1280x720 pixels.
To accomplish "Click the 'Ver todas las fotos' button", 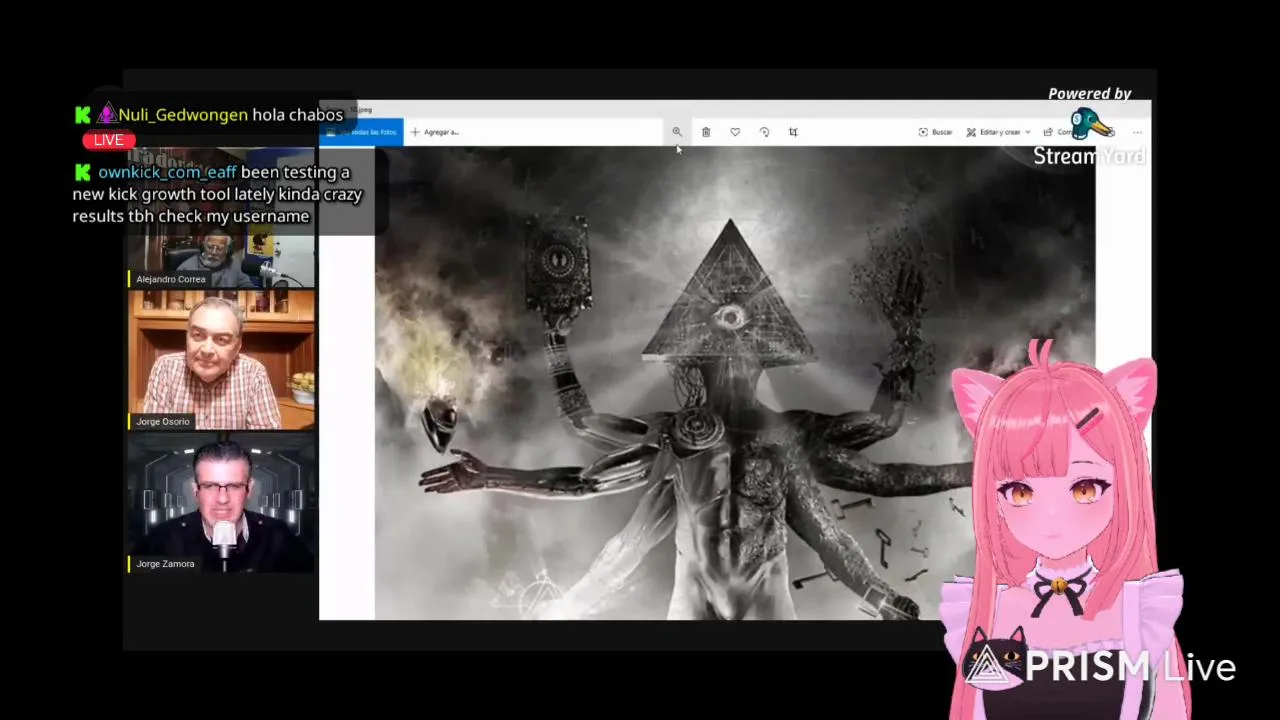I will (361, 132).
